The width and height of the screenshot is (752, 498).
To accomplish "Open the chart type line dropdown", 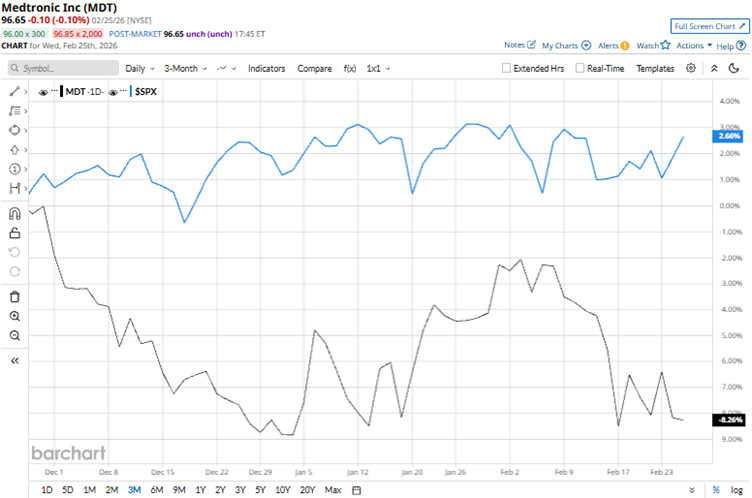I will click(226, 69).
